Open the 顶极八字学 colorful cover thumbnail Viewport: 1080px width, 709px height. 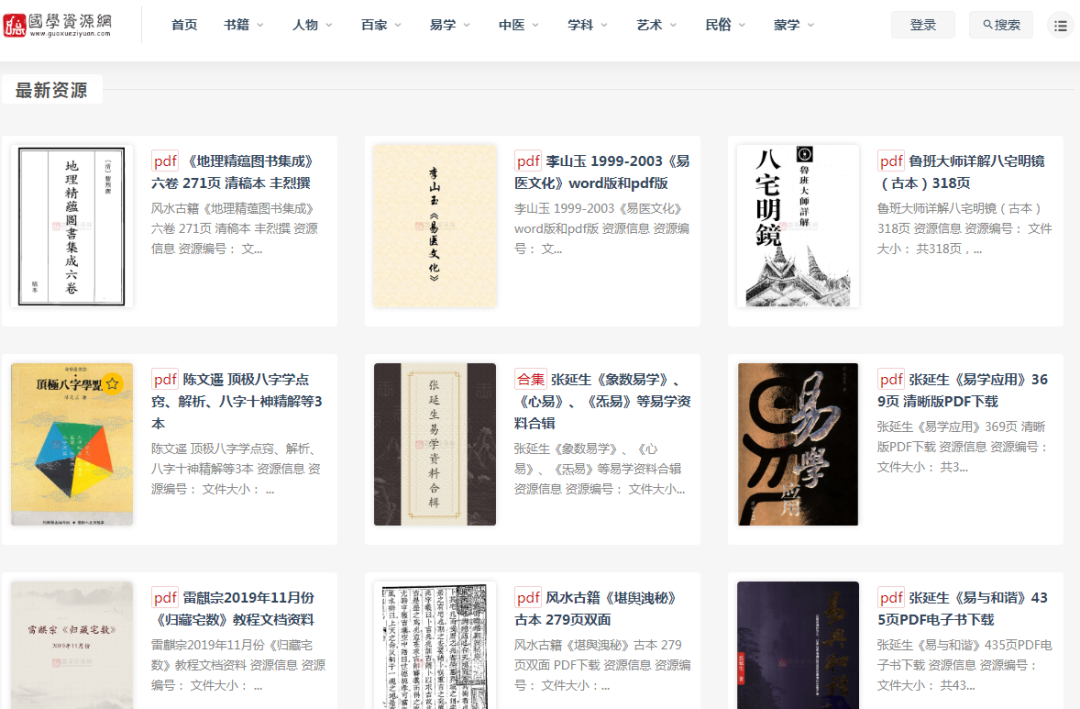coord(72,444)
